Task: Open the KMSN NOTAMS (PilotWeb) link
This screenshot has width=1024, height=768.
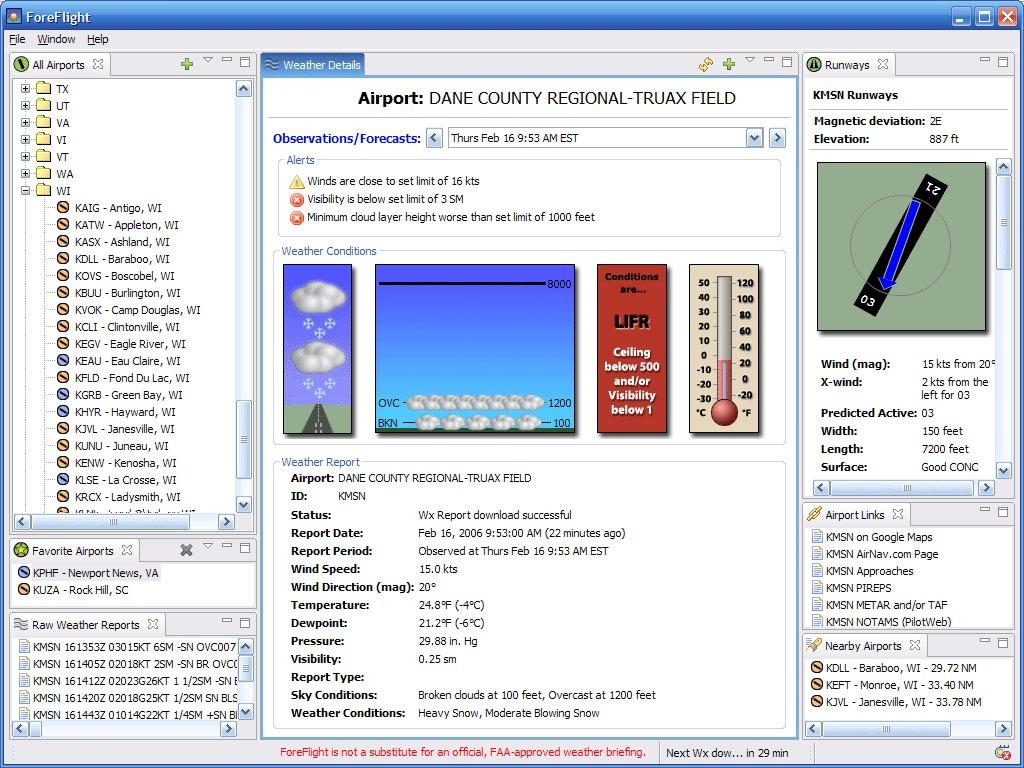Action: (x=888, y=622)
